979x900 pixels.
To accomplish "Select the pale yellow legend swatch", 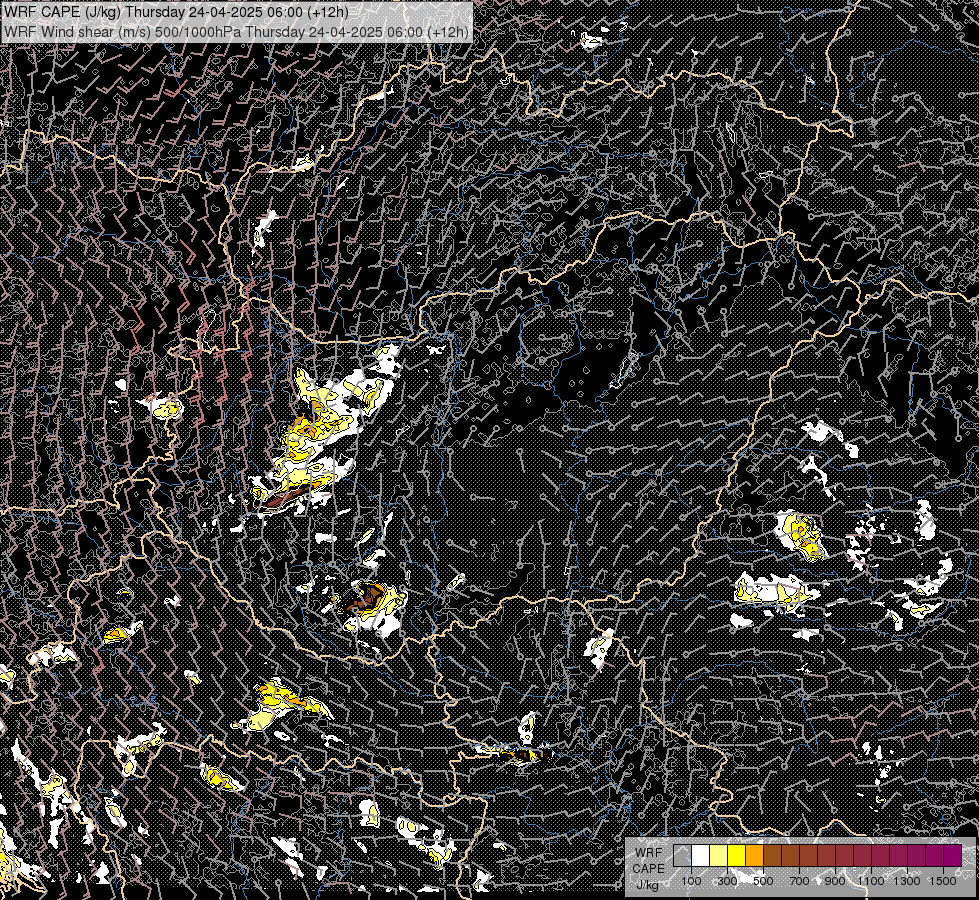I will click(x=719, y=855).
